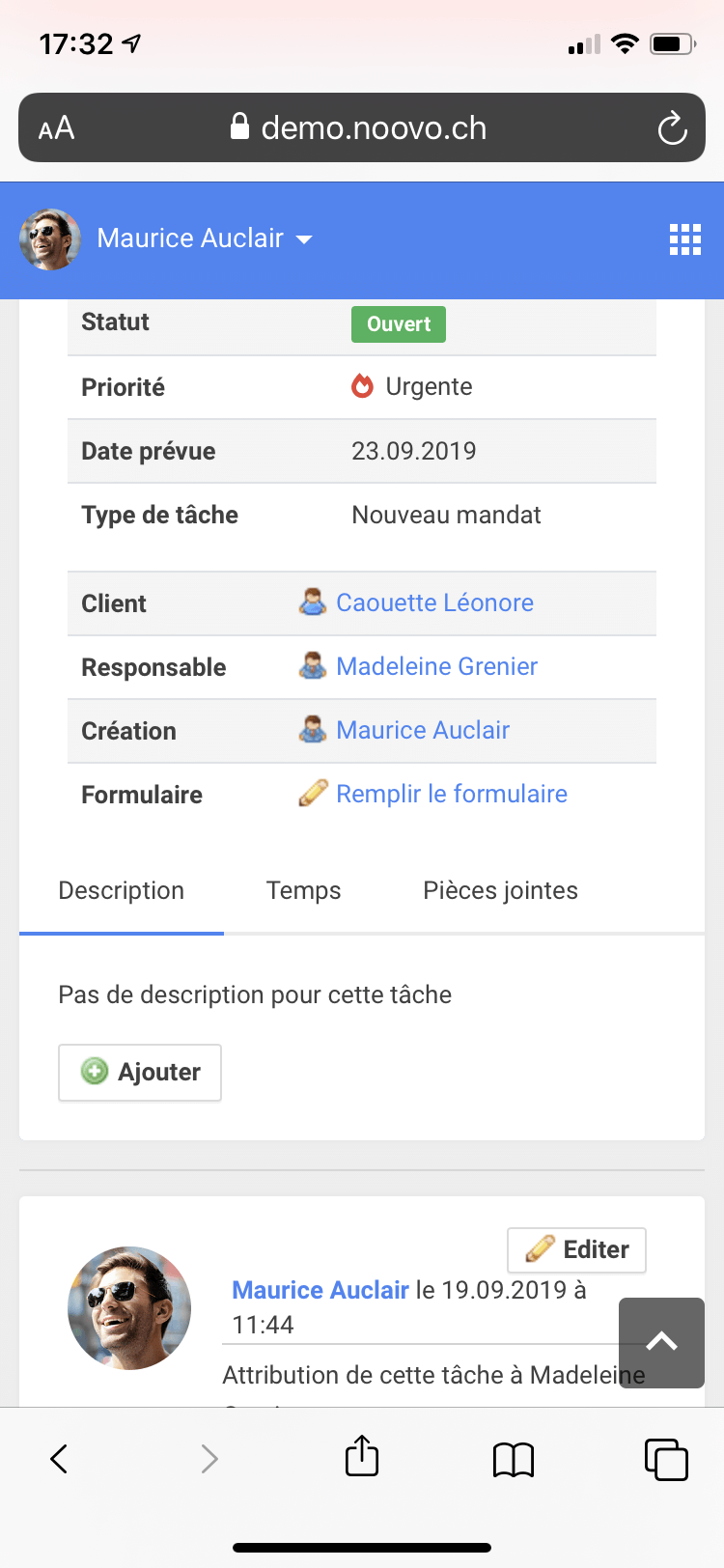Open the Pièces jointes tab

(500, 890)
